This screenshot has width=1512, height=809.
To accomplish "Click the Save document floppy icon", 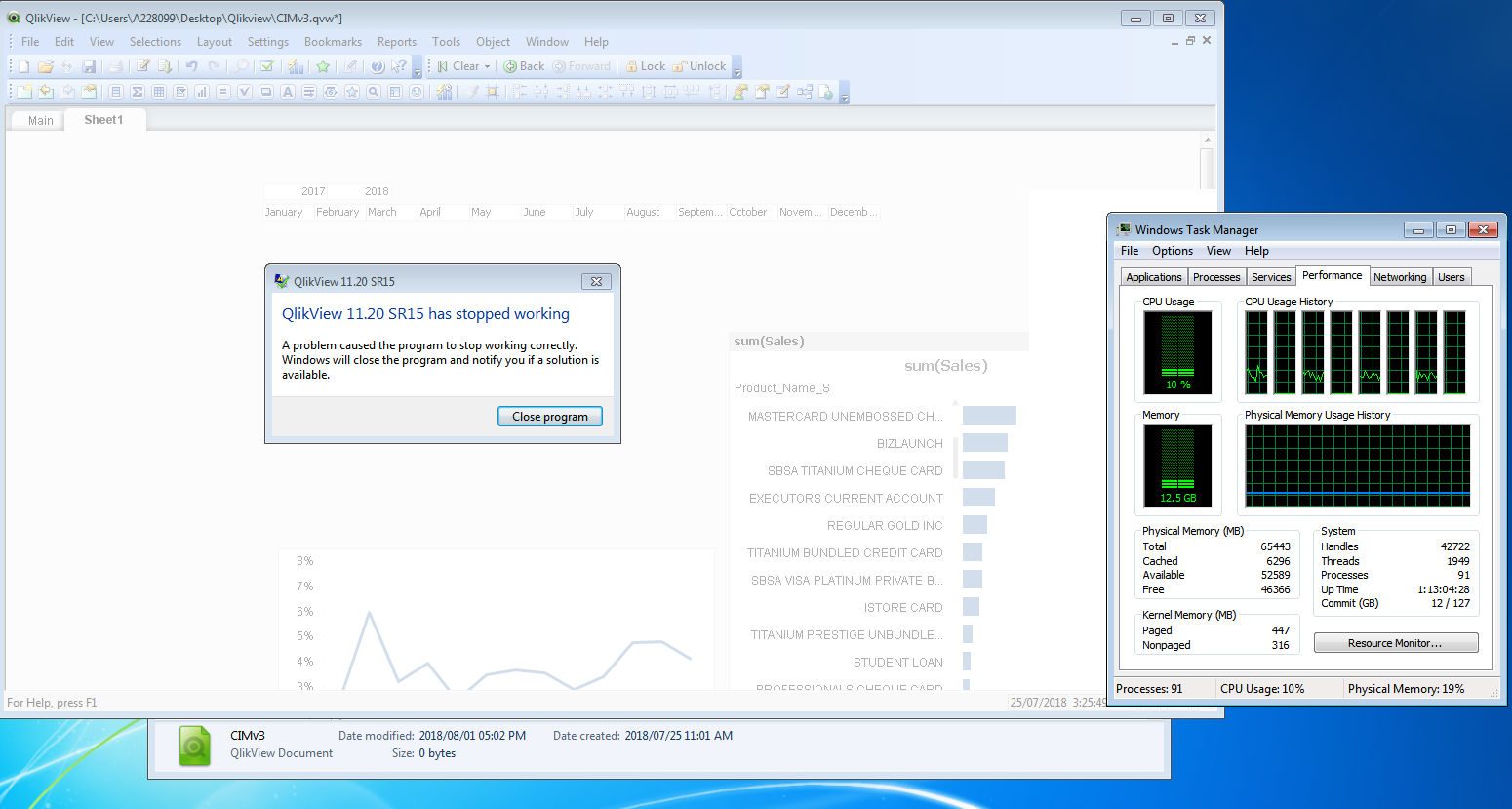I will click(89, 66).
